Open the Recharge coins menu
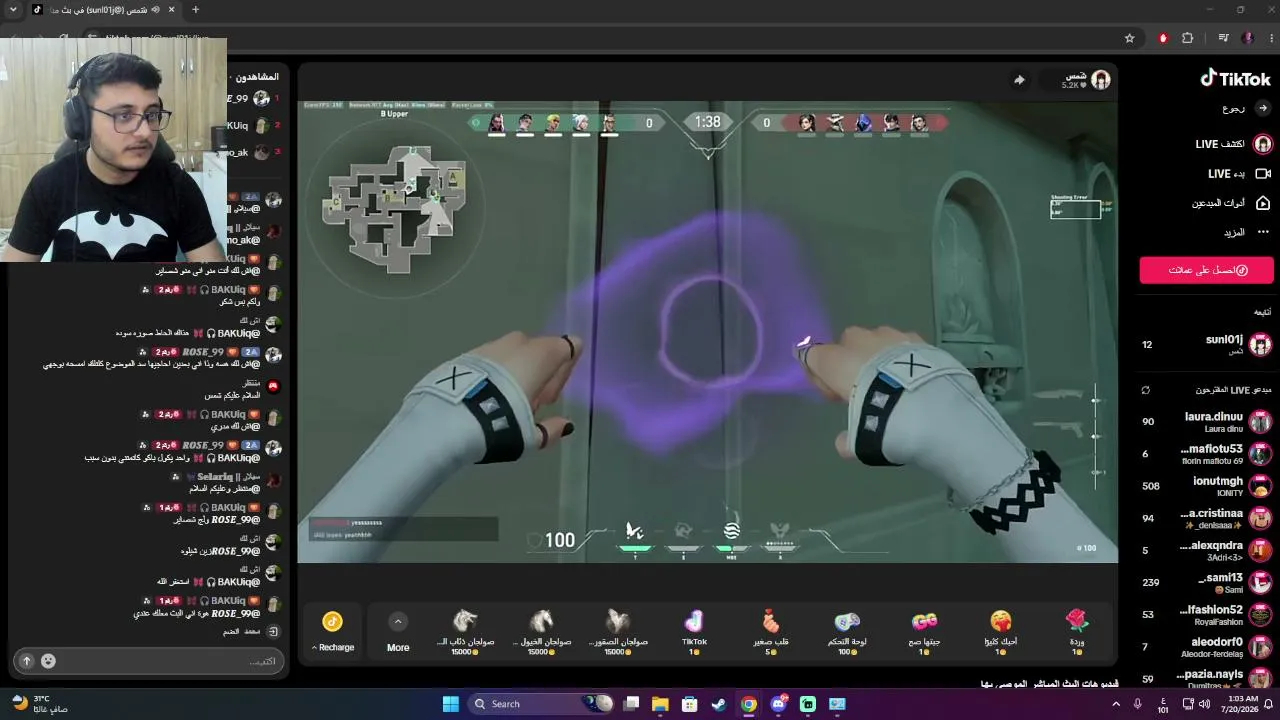The image size is (1280, 720). [333, 632]
